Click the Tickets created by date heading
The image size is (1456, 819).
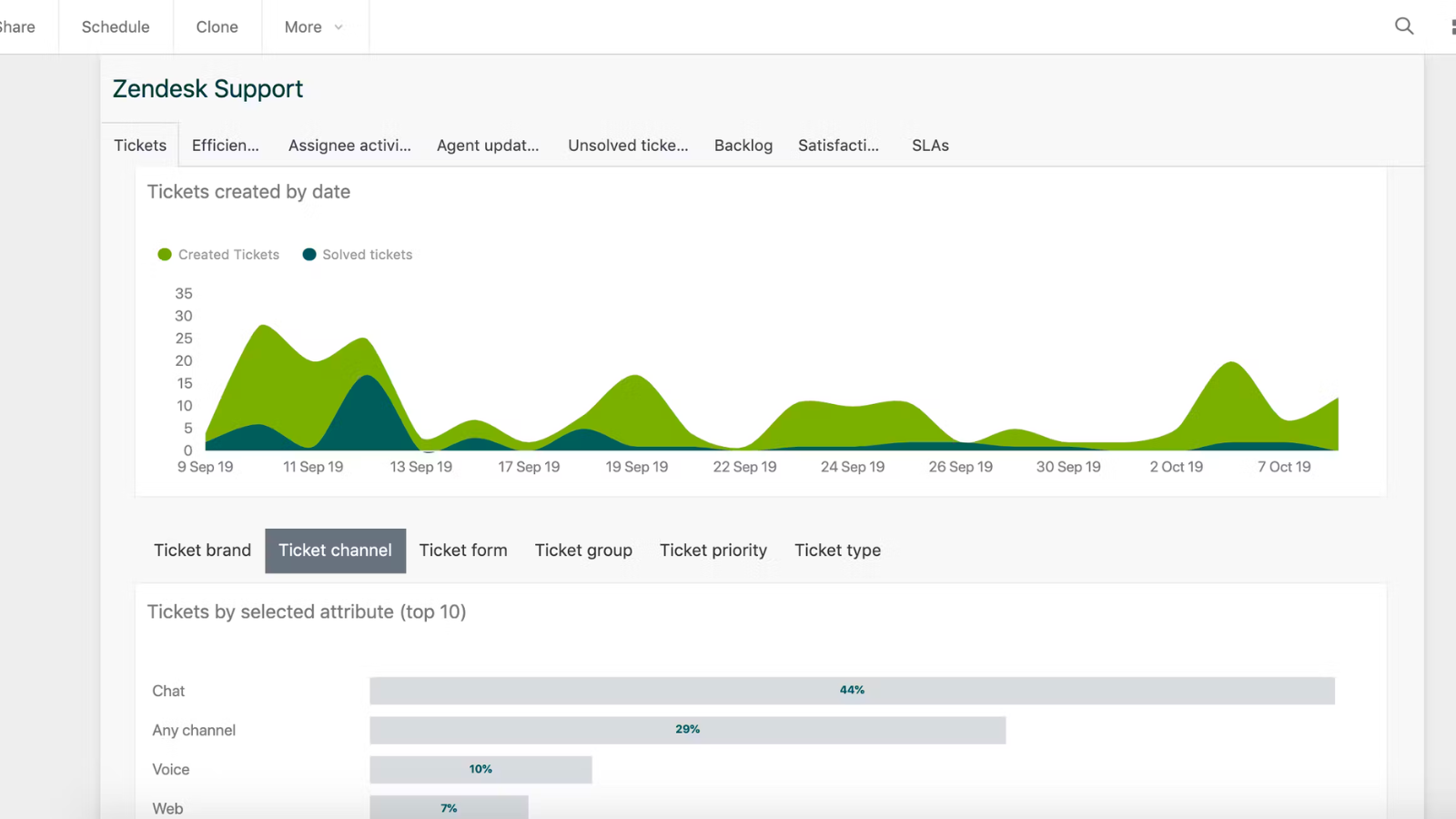(x=248, y=192)
